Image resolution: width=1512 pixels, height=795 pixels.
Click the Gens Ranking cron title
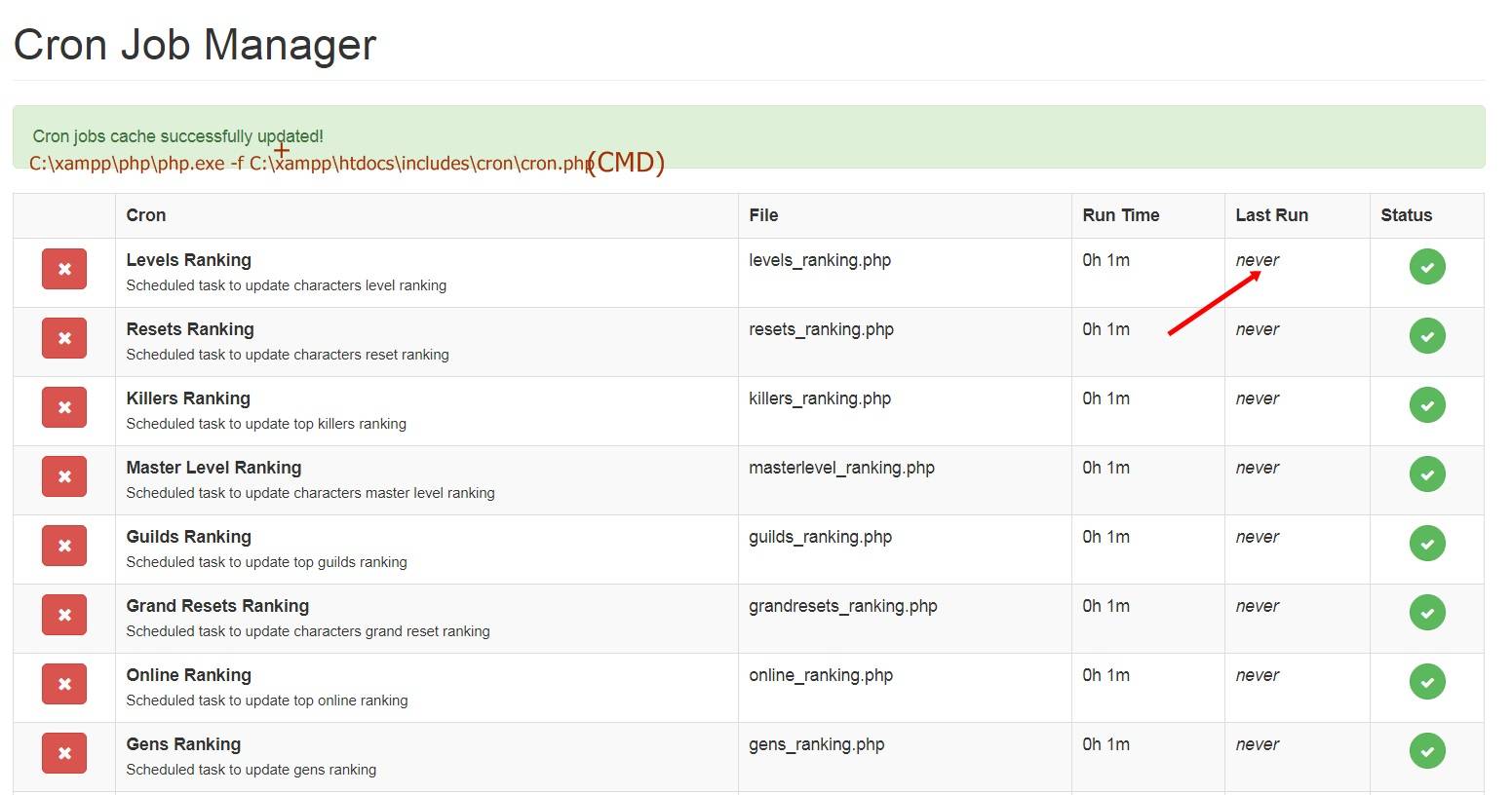tap(183, 744)
